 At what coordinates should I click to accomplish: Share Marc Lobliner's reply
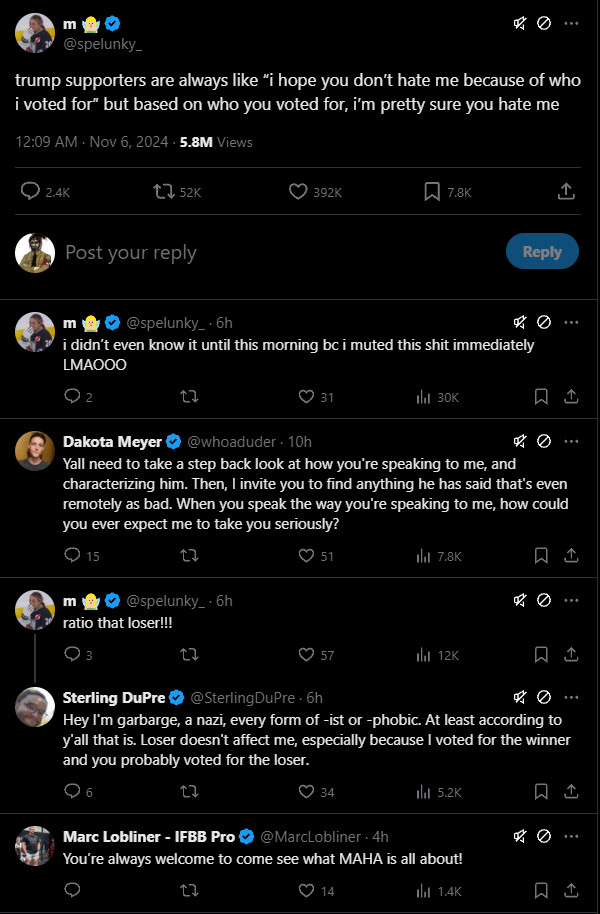tap(571, 890)
